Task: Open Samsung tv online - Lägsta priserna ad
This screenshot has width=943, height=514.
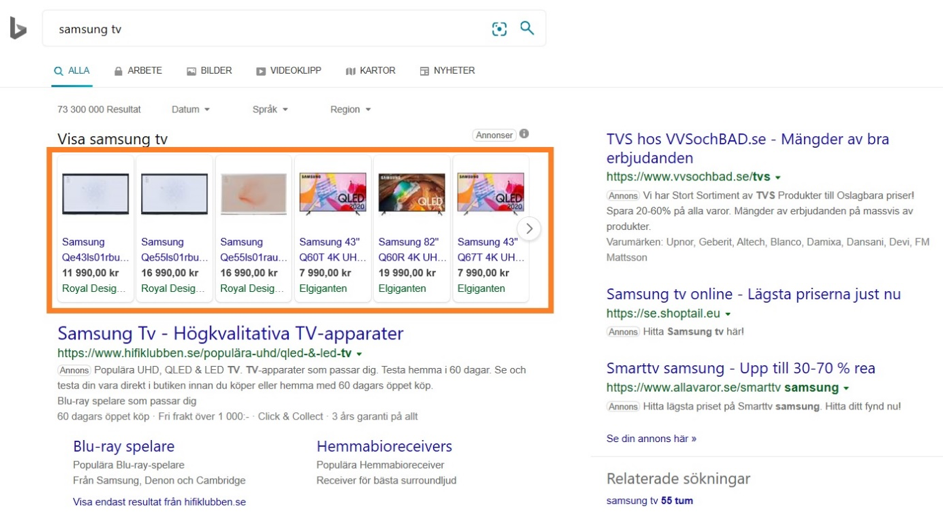Action: (x=754, y=294)
